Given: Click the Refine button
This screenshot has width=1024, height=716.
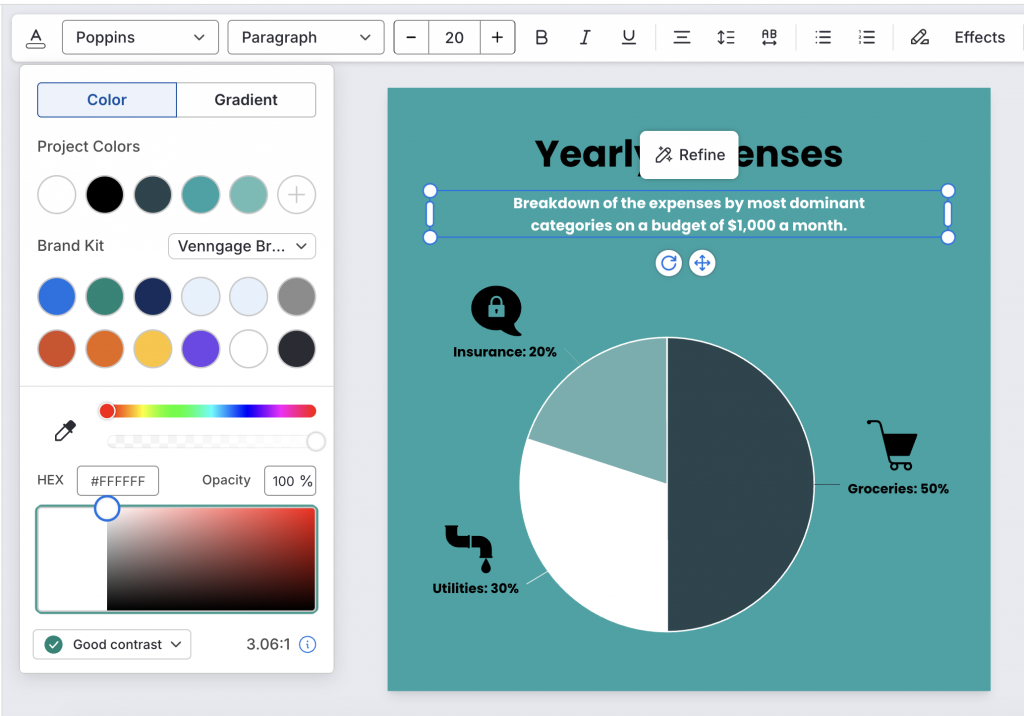Looking at the screenshot, I should 689,155.
